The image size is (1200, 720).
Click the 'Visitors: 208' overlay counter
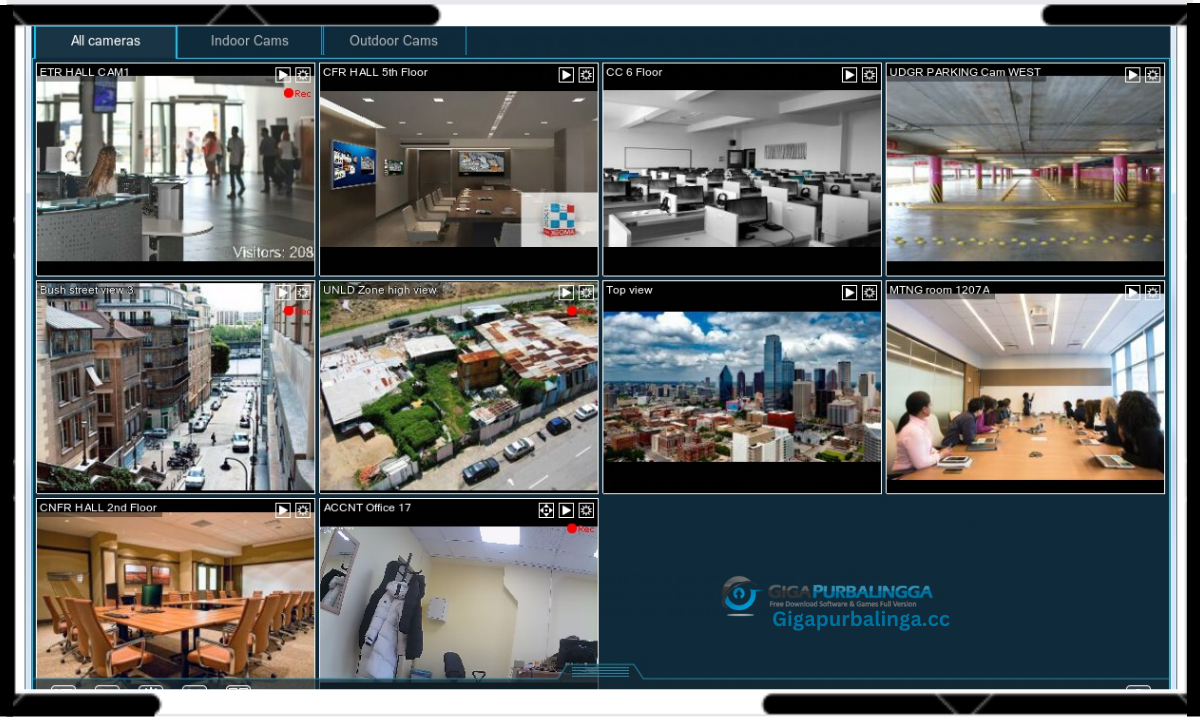[273, 252]
